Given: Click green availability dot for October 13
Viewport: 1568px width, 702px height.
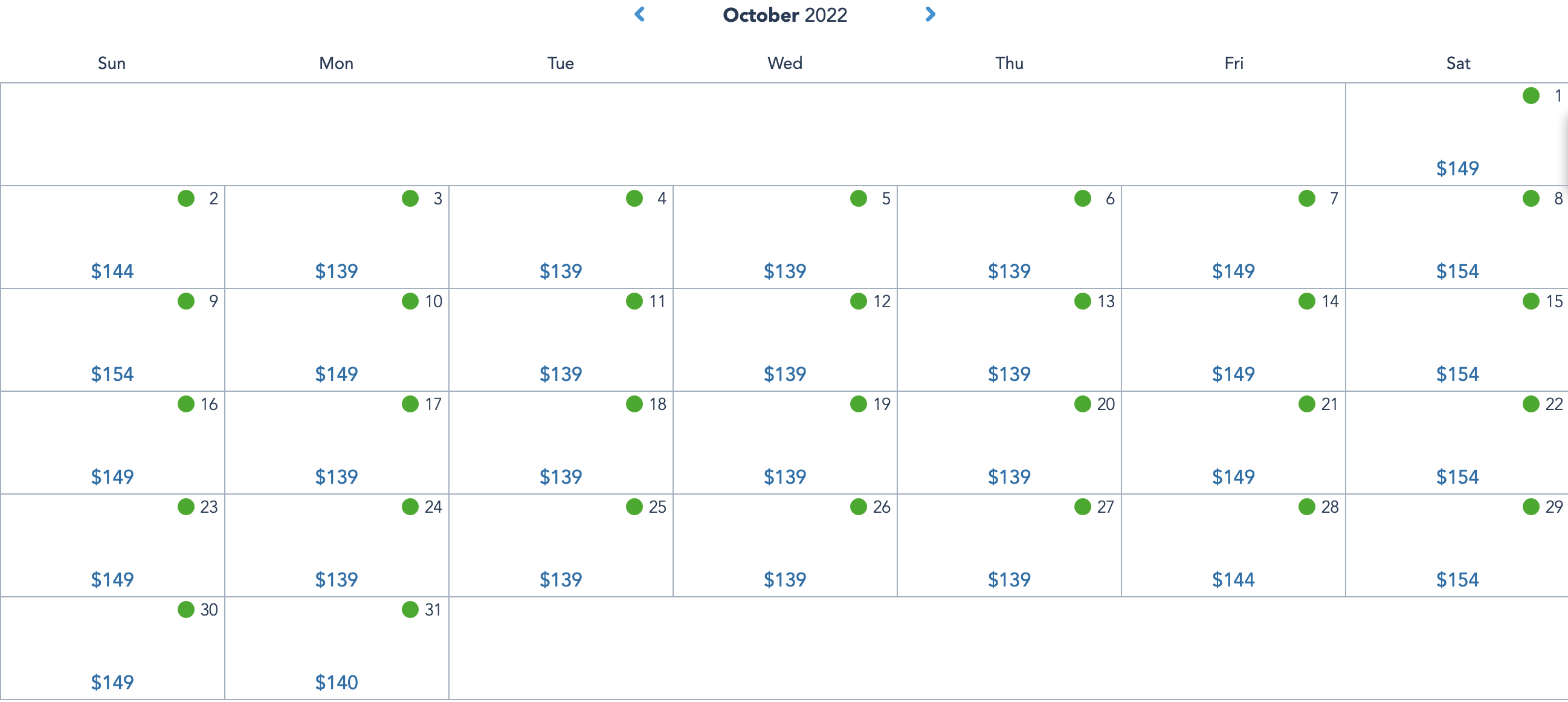Looking at the screenshot, I should pyautogui.click(x=1082, y=301).
